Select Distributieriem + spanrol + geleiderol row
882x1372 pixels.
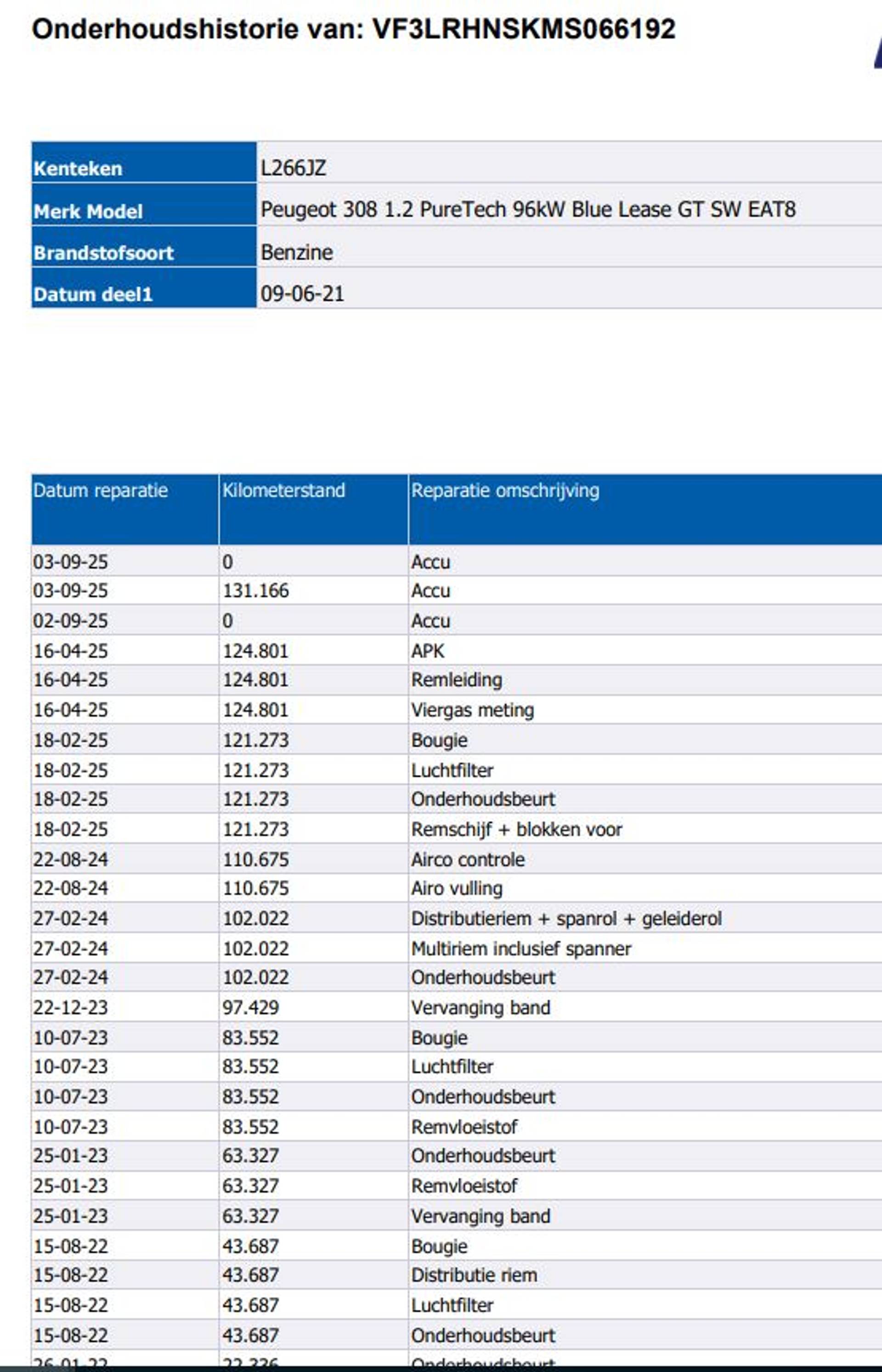point(566,919)
